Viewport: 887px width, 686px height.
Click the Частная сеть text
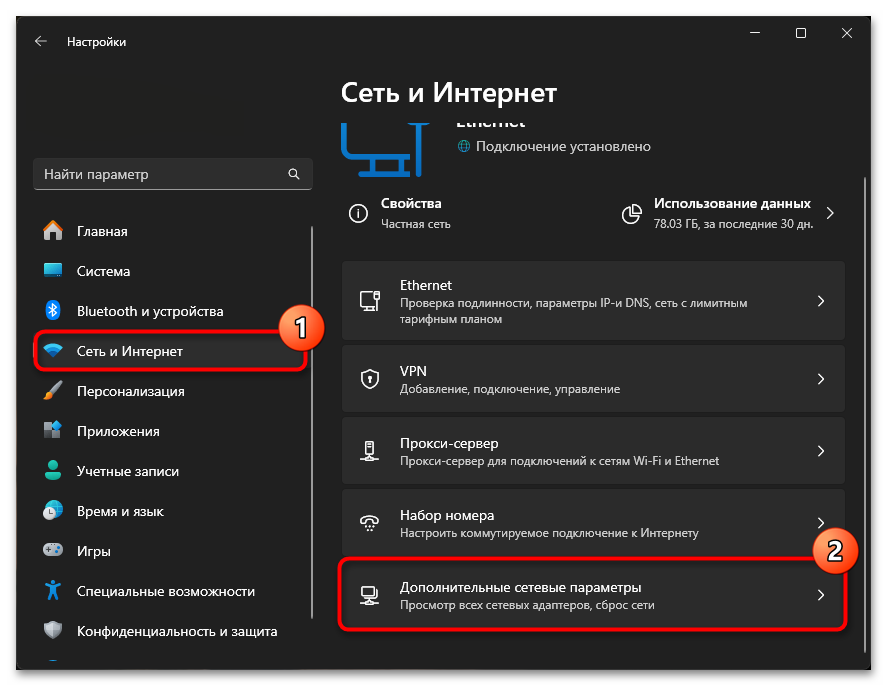416,224
